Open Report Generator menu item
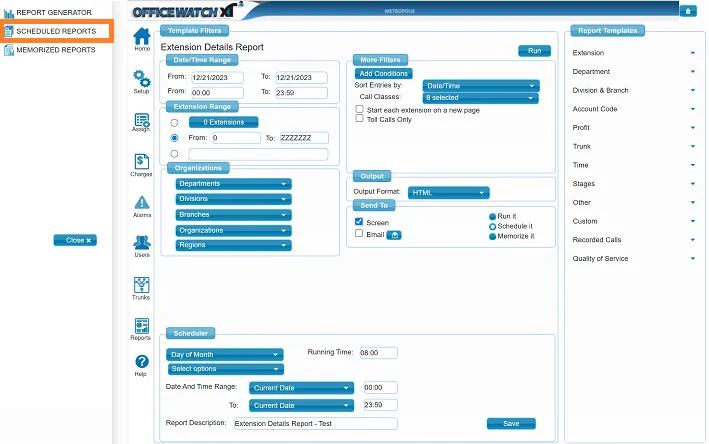Image resolution: width=709 pixels, height=444 pixels. click(54, 13)
